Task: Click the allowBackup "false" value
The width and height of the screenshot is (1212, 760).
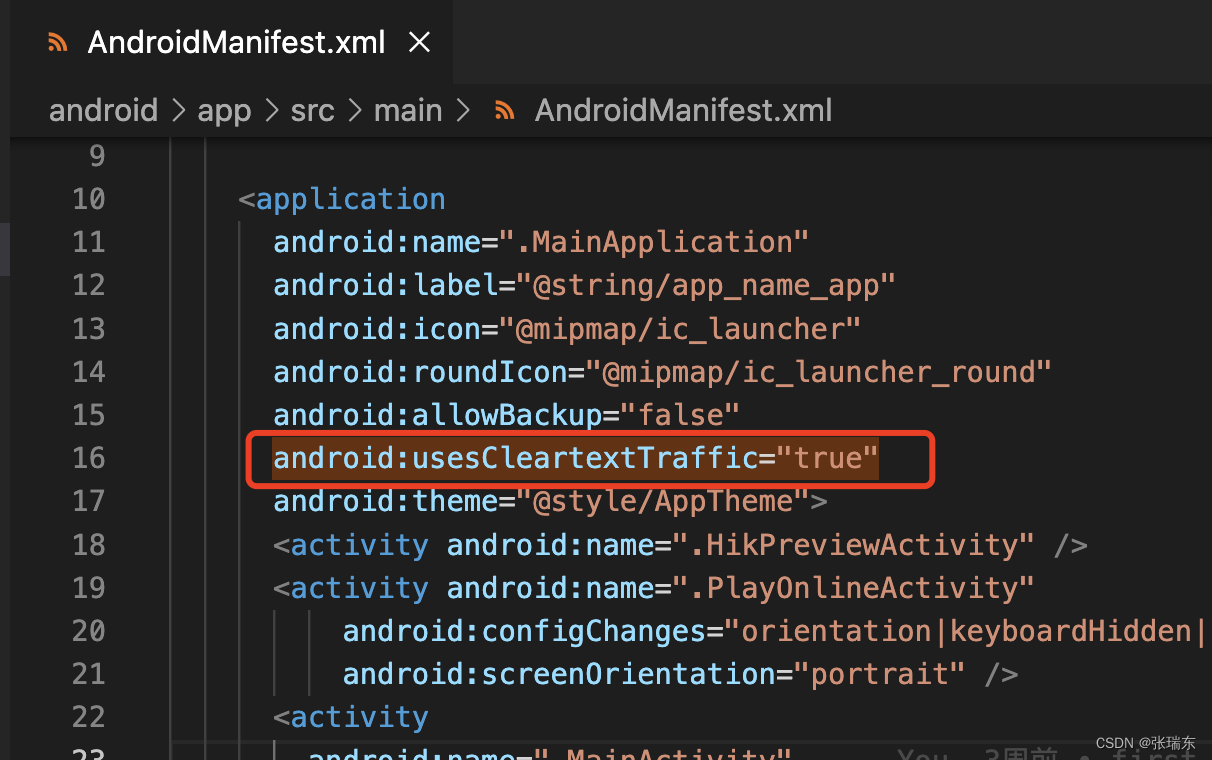Action: (x=679, y=414)
